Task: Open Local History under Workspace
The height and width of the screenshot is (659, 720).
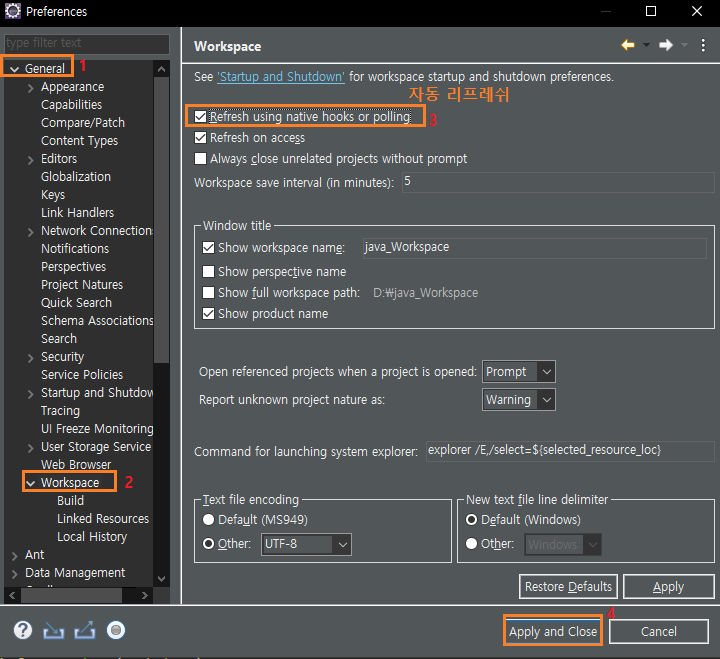Action: click(x=92, y=536)
